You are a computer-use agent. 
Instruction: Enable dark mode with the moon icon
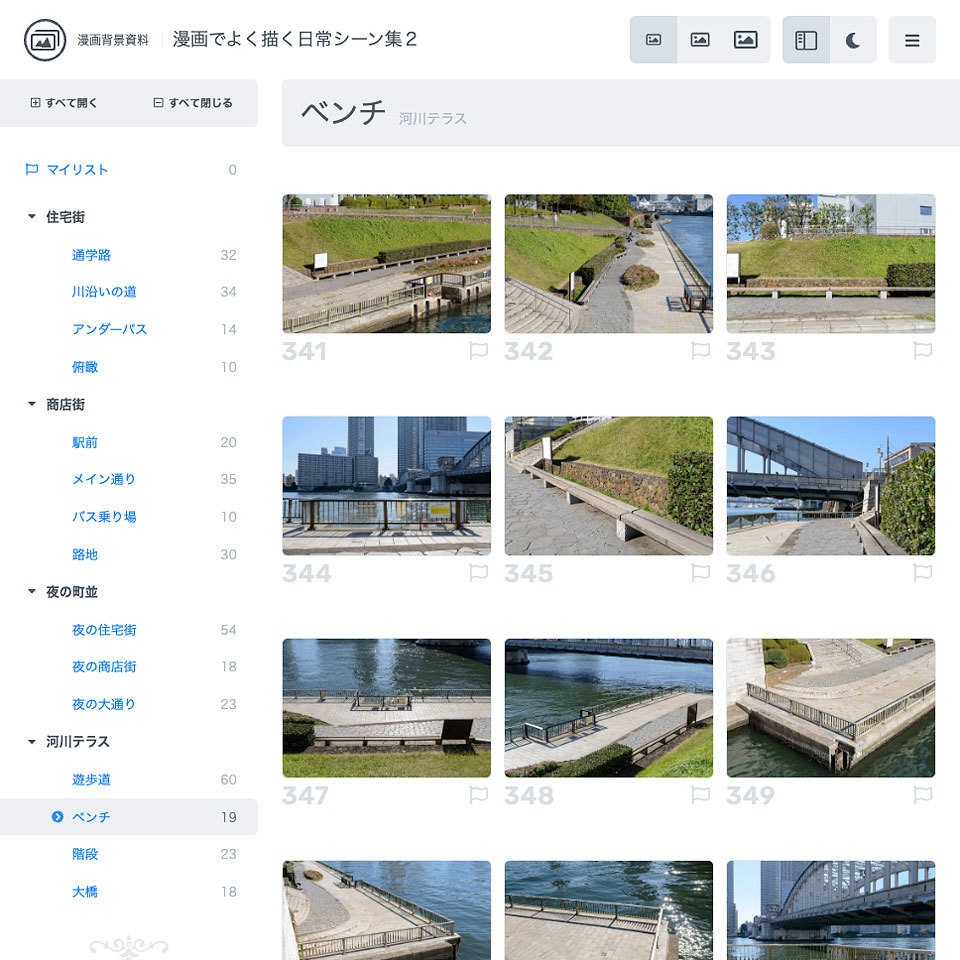coord(851,38)
